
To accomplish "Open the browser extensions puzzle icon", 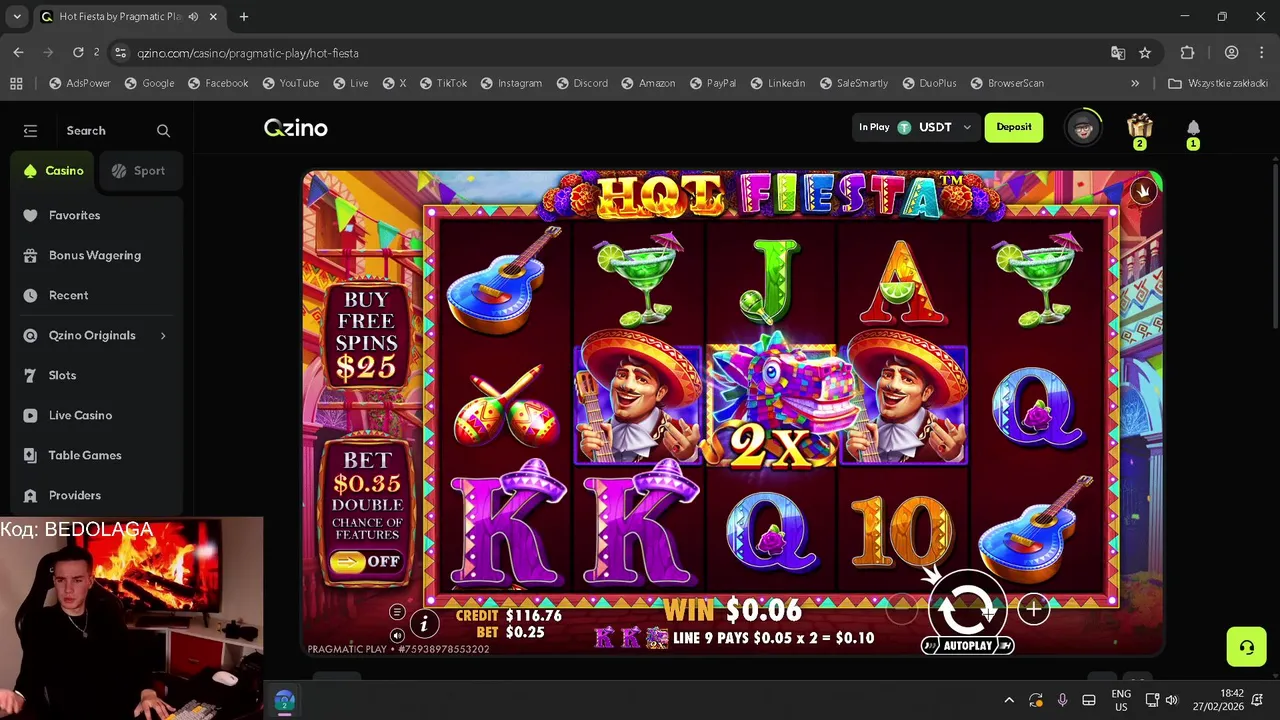I will tap(1187, 53).
